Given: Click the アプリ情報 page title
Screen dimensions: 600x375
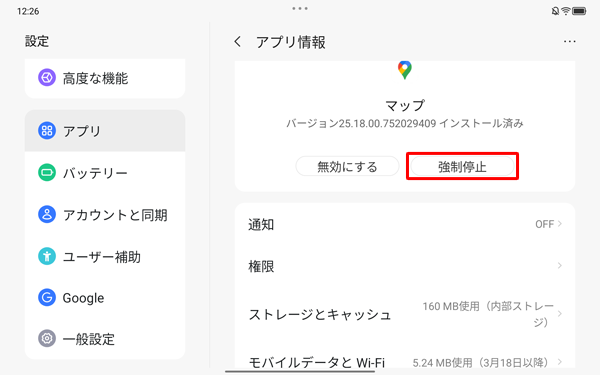Looking at the screenshot, I should 291,42.
